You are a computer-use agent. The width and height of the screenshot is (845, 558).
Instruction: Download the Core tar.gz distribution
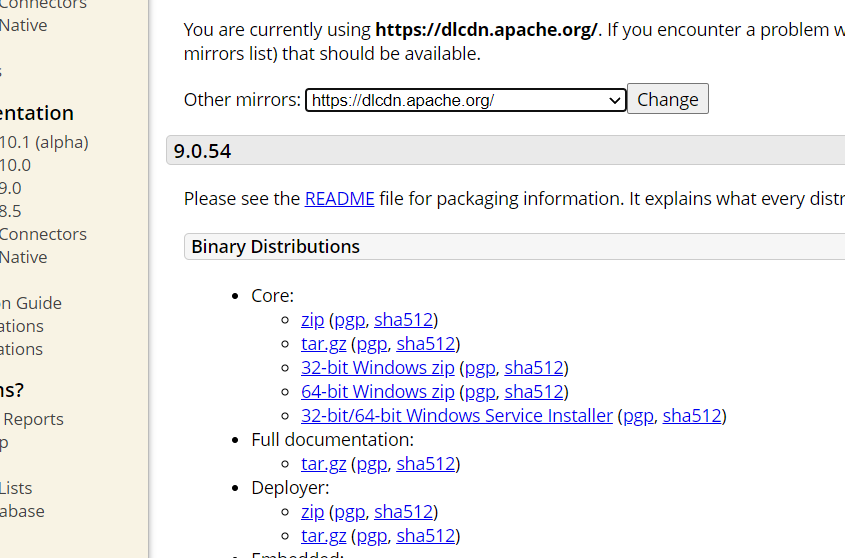coord(323,344)
